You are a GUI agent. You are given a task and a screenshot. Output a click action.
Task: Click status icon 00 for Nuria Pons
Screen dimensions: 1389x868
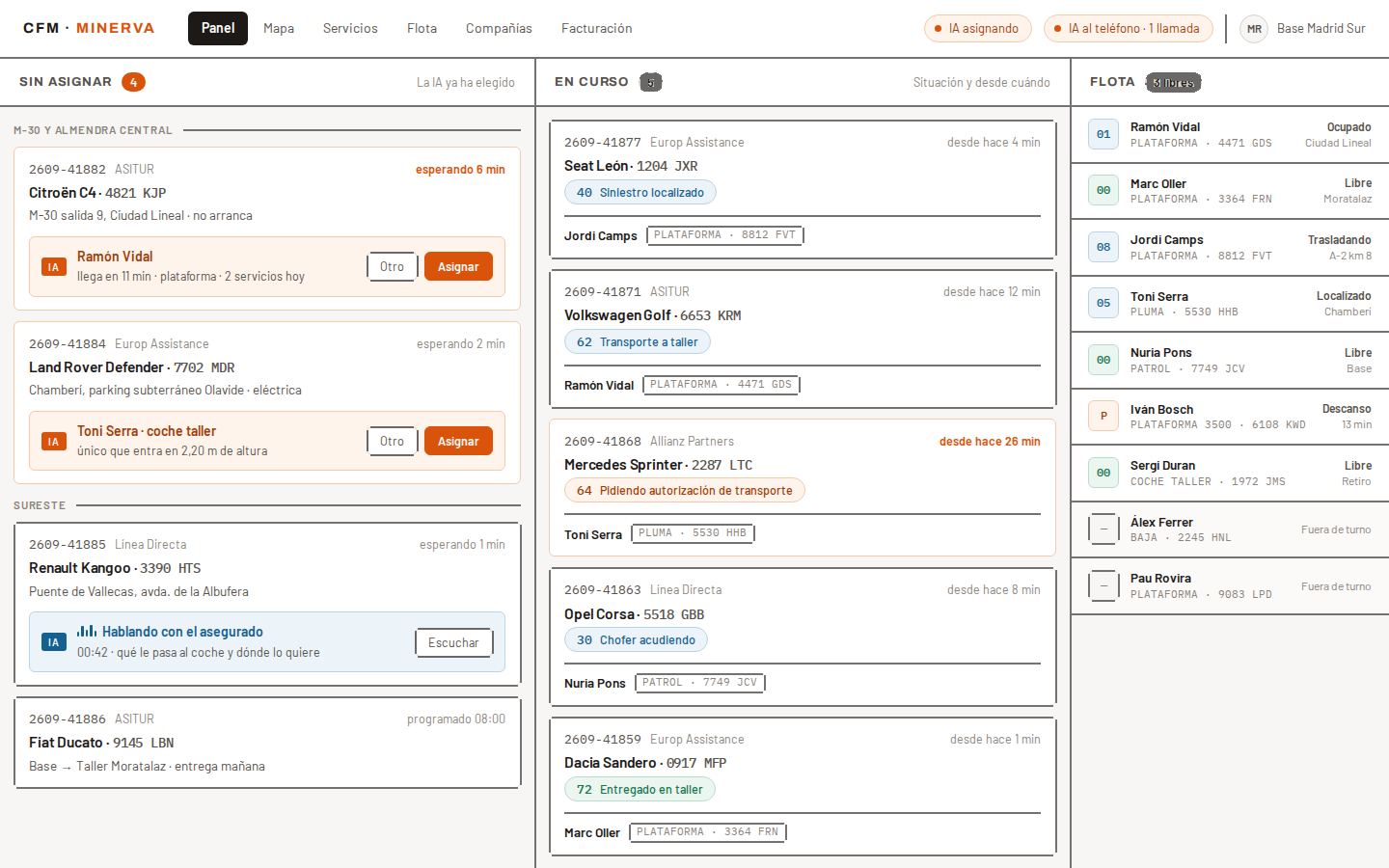click(1103, 360)
